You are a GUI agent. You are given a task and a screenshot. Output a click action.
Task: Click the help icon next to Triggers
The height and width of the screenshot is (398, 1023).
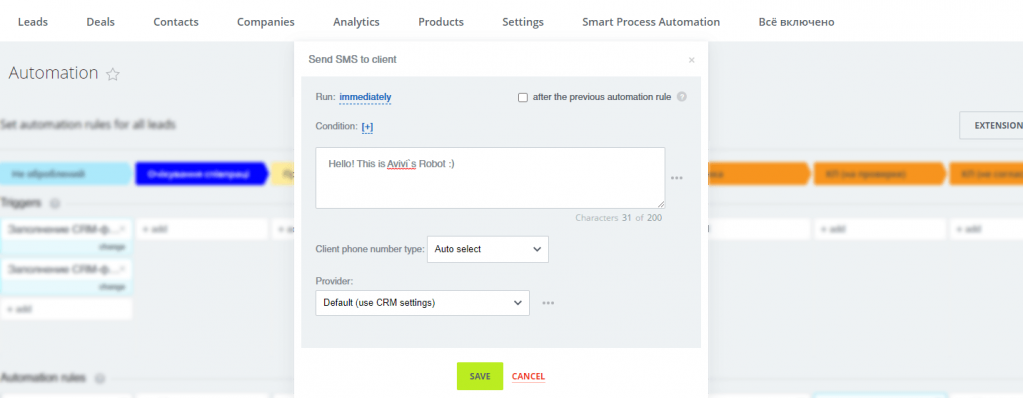55,204
